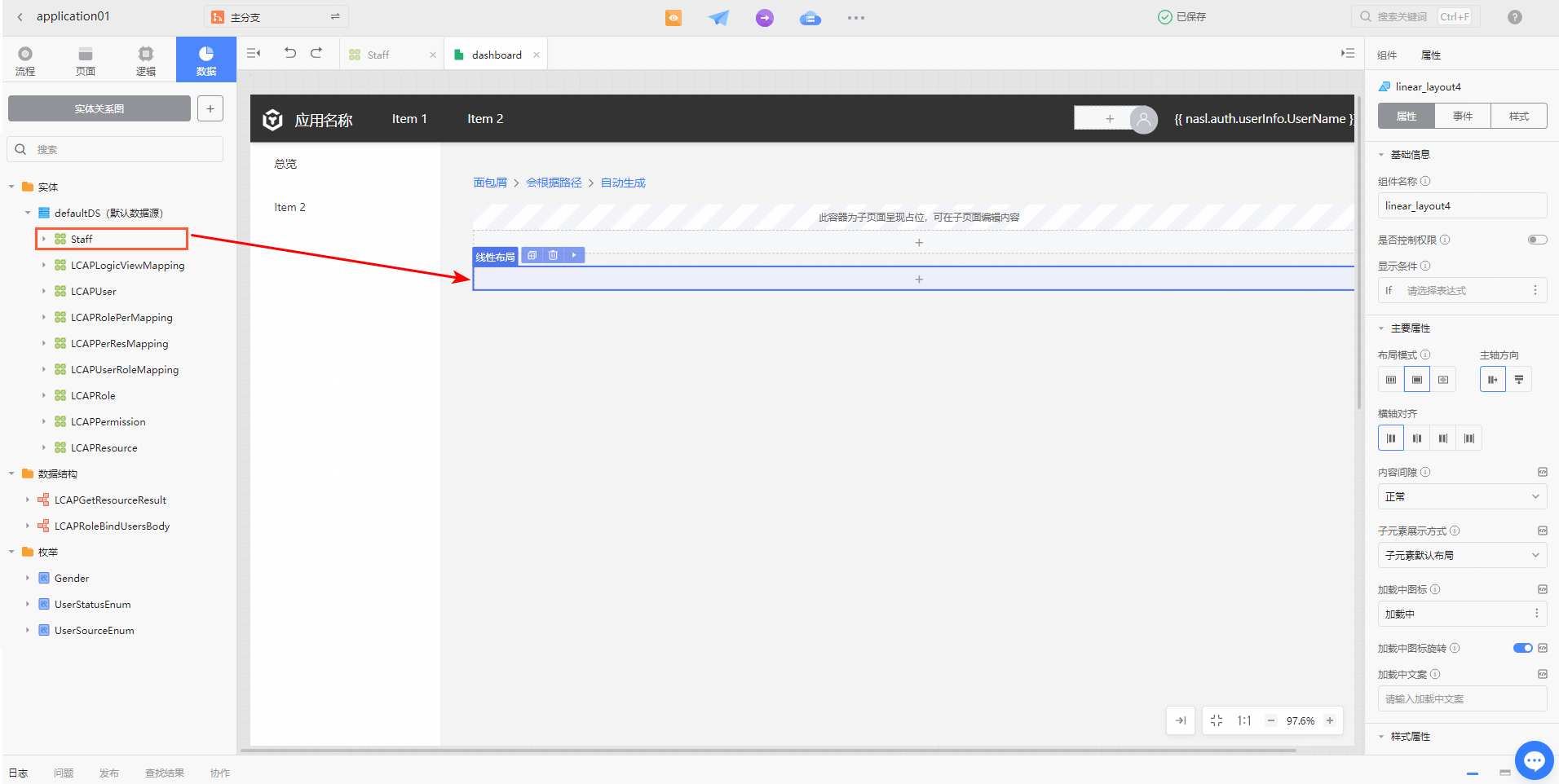This screenshot has width=1559, height=784.
Task: Click the 实体关系图 button
Action: pos(99,108)
